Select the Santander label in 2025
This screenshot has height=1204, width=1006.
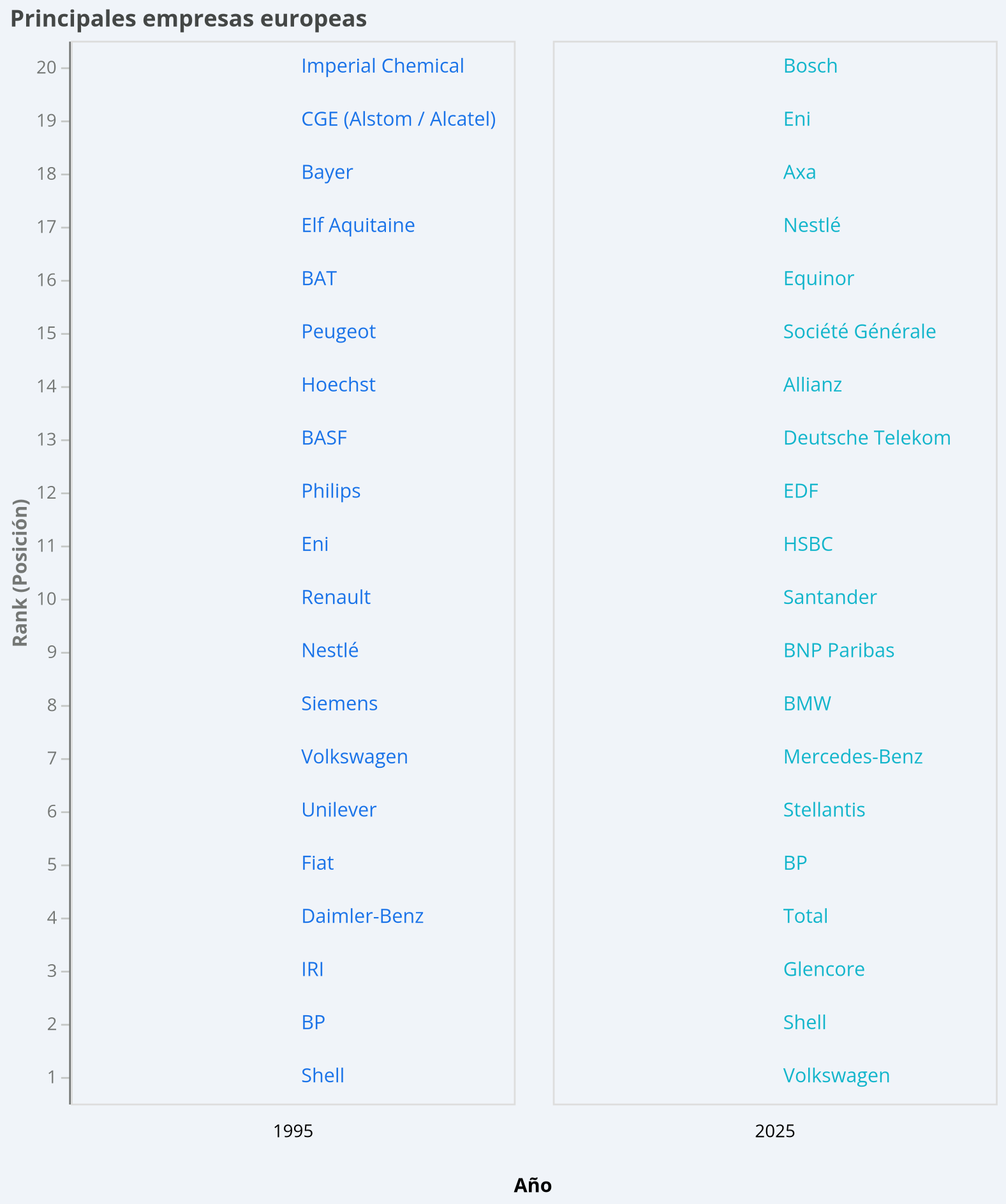click(829, 598)
